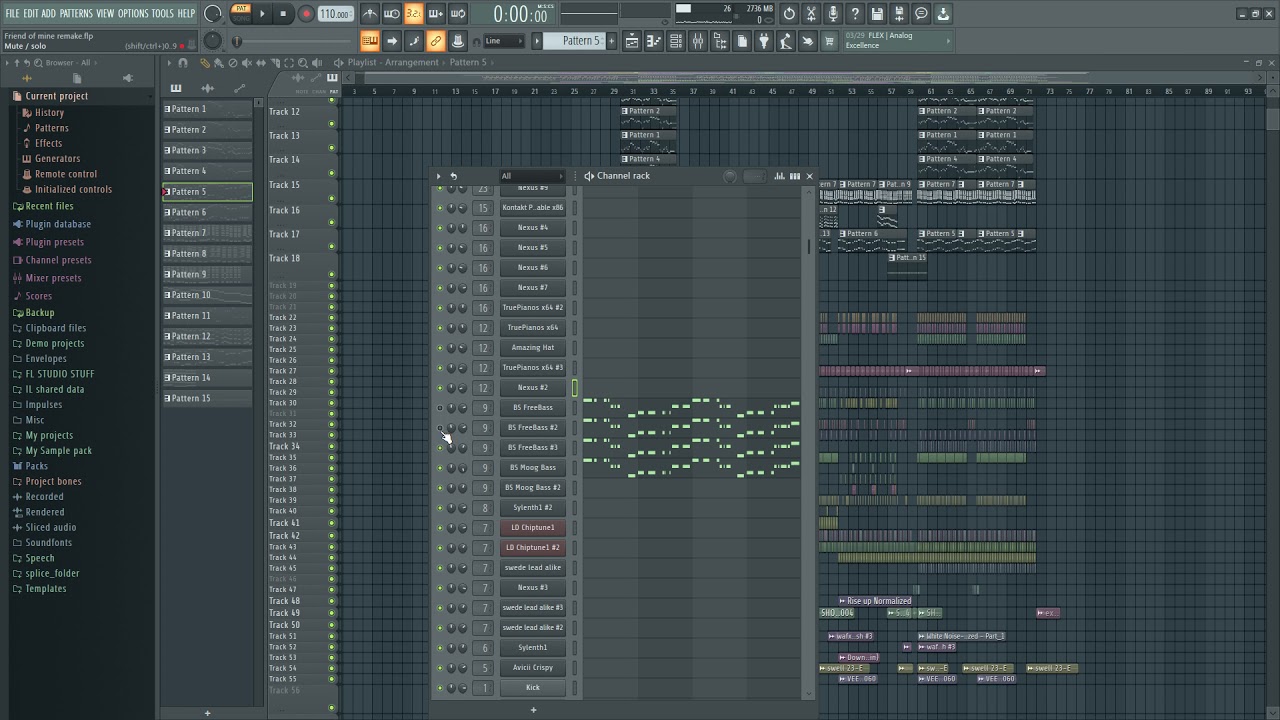Screen dimensions: 1280x720
Task: Arm the red Record button
Action: pos(306,14)
